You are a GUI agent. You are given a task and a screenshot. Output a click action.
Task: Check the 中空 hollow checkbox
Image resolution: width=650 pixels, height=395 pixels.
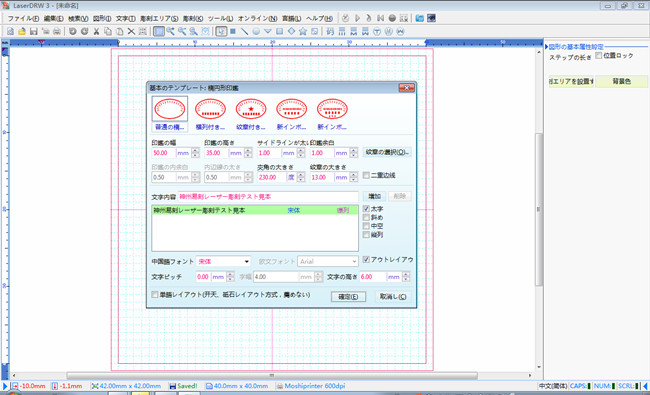(366, 226)
